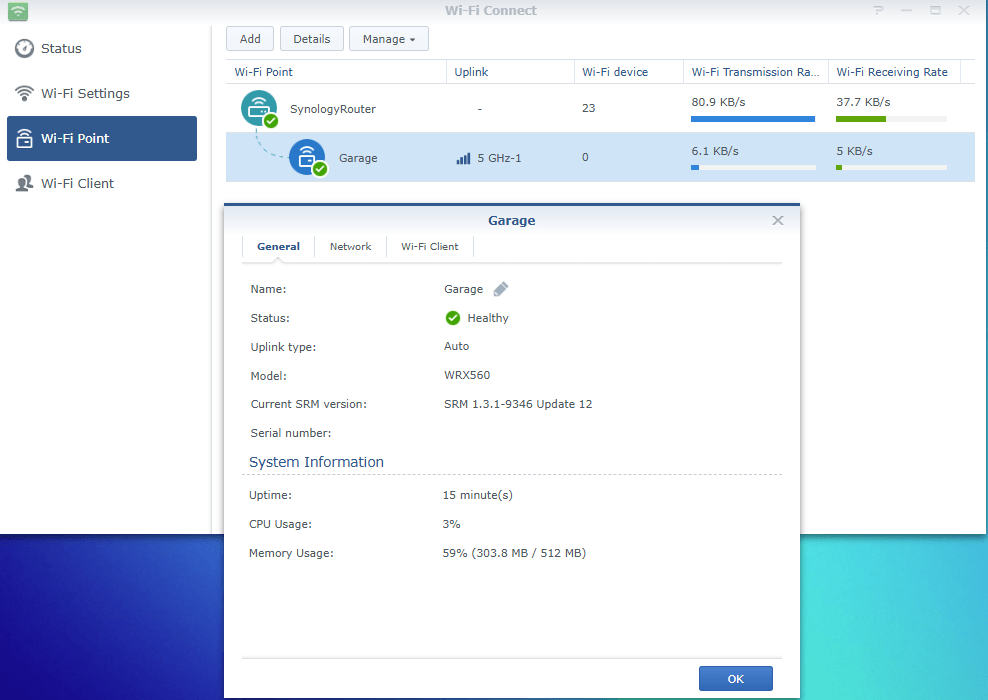
Task: Click the 37.7 KB/s receiving bar
Action: pos(891,119)
